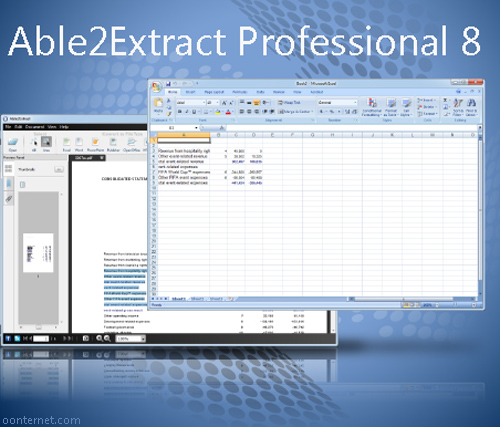Open the zoom percentage dropdown in Able2Extract
The image size is (500, 427).
143,339
